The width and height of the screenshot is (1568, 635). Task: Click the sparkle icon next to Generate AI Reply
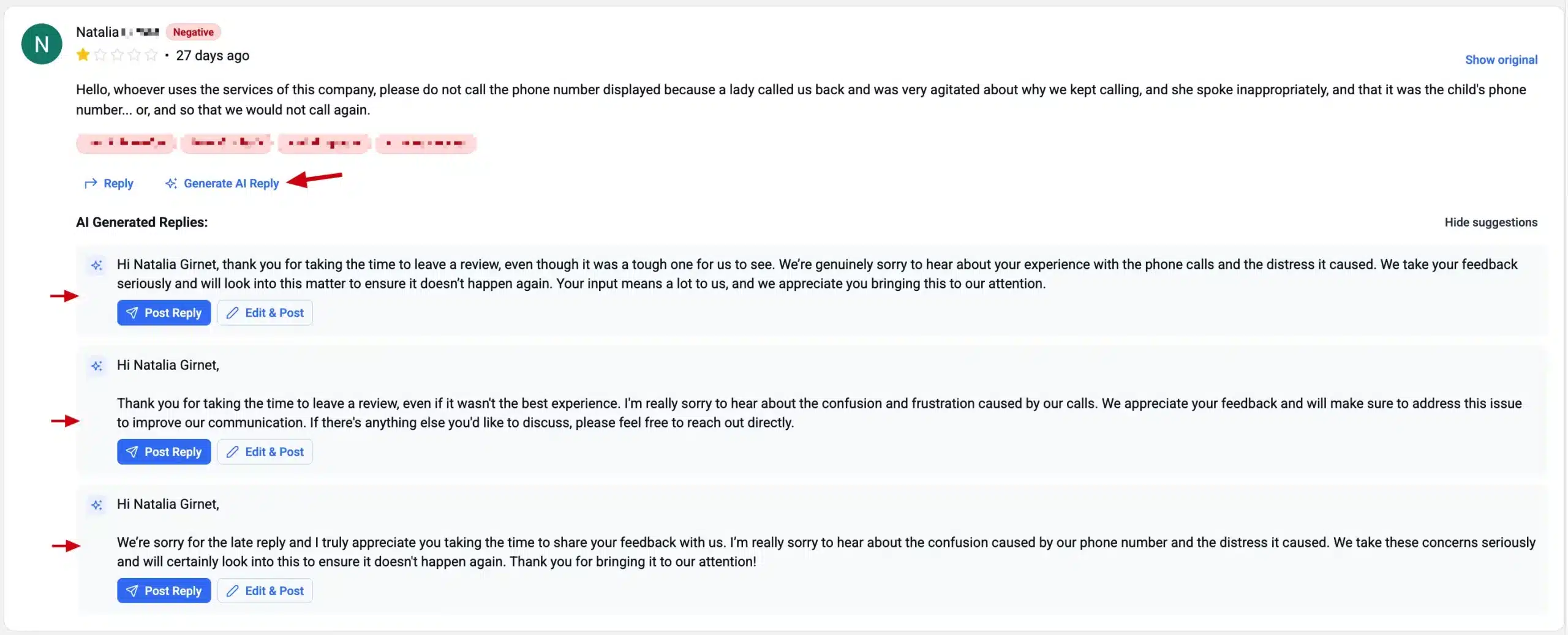[171, 183]
